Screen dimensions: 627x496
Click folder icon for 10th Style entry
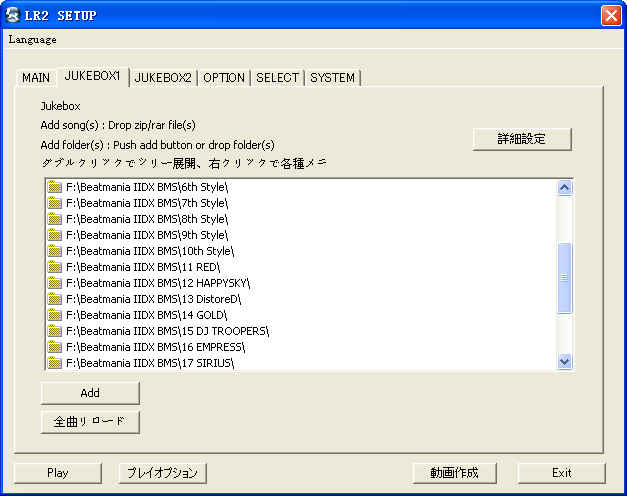(x=54, y=251)
